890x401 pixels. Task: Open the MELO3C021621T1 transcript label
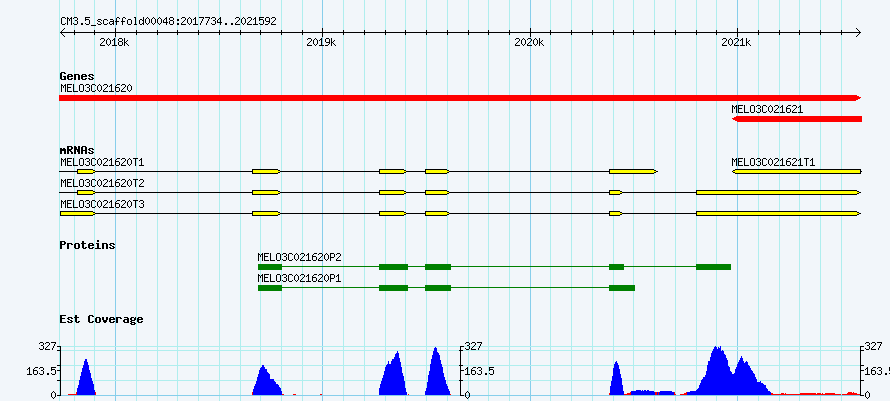click(773, 162)
